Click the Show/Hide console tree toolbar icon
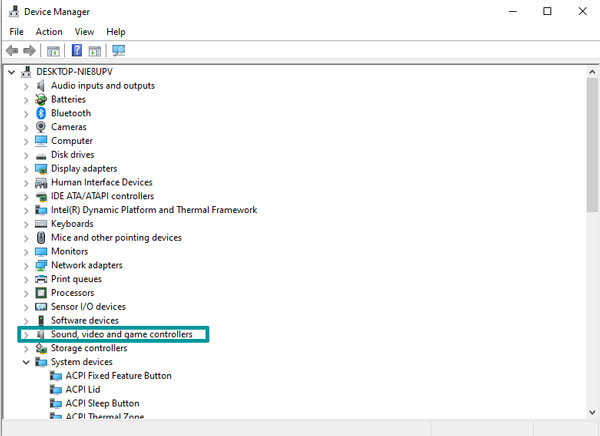600x436 pixels. pyautogui.click(x=53, y=51)
